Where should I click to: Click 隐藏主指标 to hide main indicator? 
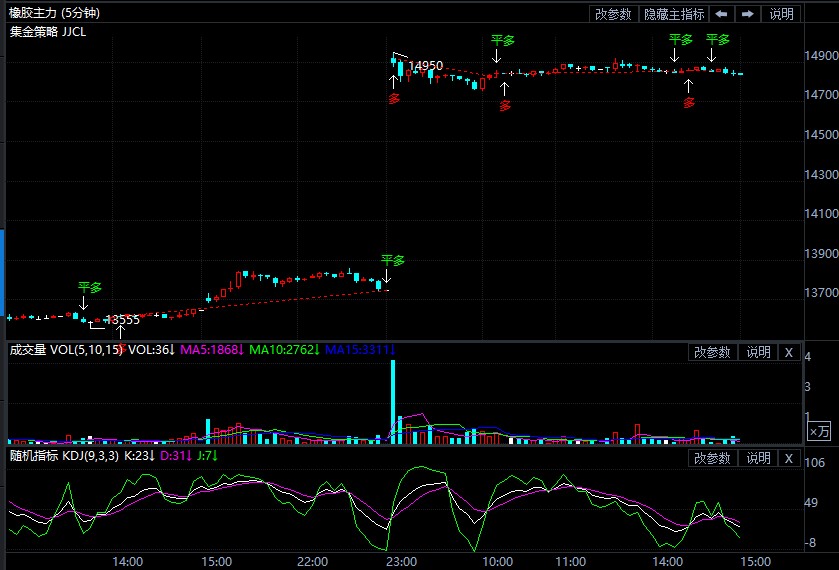coord(674,14)
